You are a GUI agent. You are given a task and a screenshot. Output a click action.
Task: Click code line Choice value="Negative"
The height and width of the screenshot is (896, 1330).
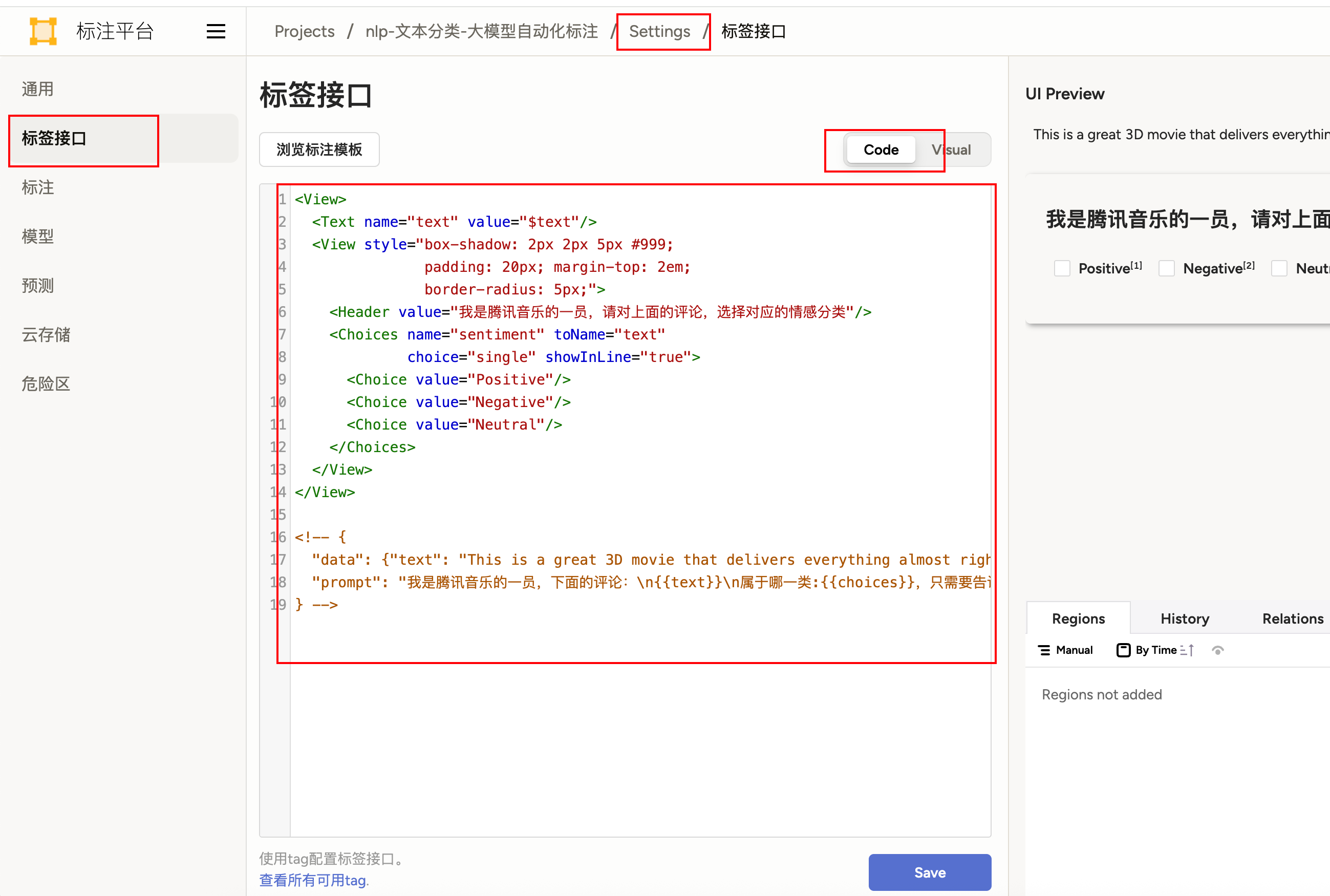(458, 402)
